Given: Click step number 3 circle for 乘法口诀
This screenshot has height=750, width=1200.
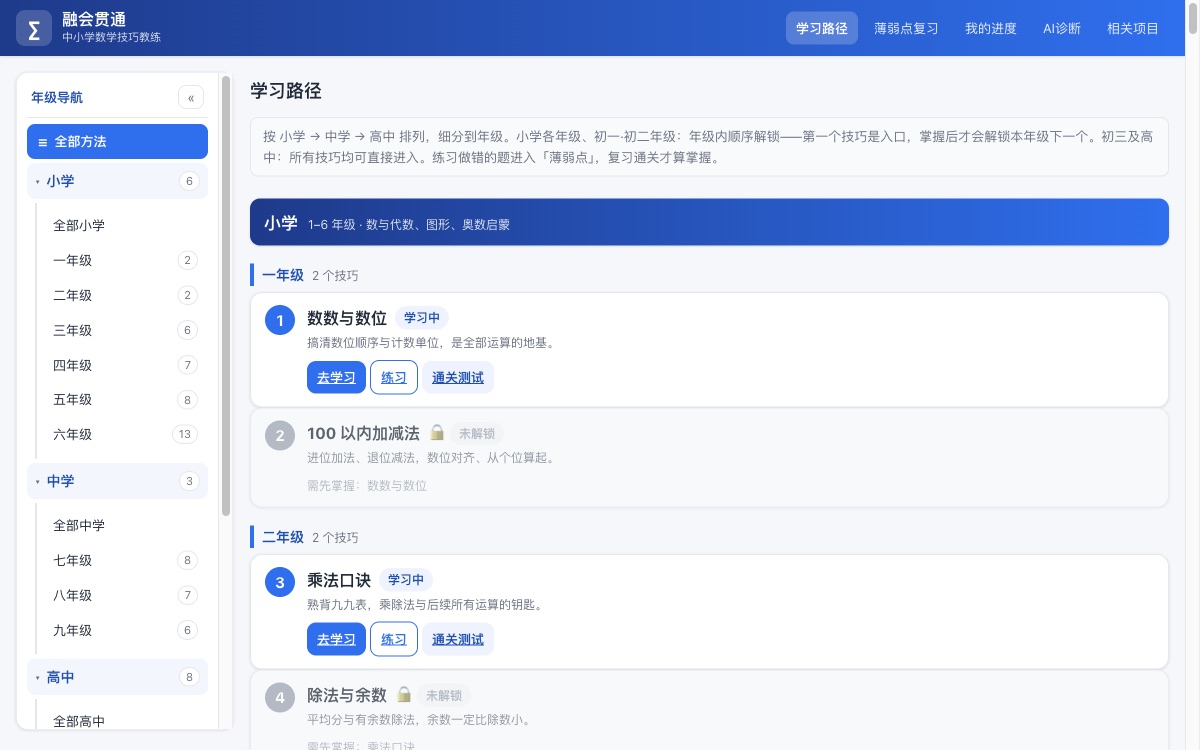Looking at the screenshot, I should pyautogui.click(x=280, y=582).
